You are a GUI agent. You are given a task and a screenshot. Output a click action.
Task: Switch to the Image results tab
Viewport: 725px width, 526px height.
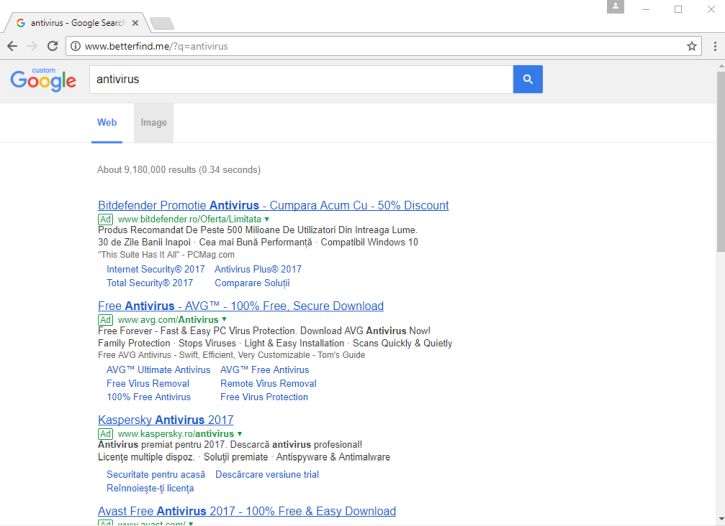pos(154,122)
